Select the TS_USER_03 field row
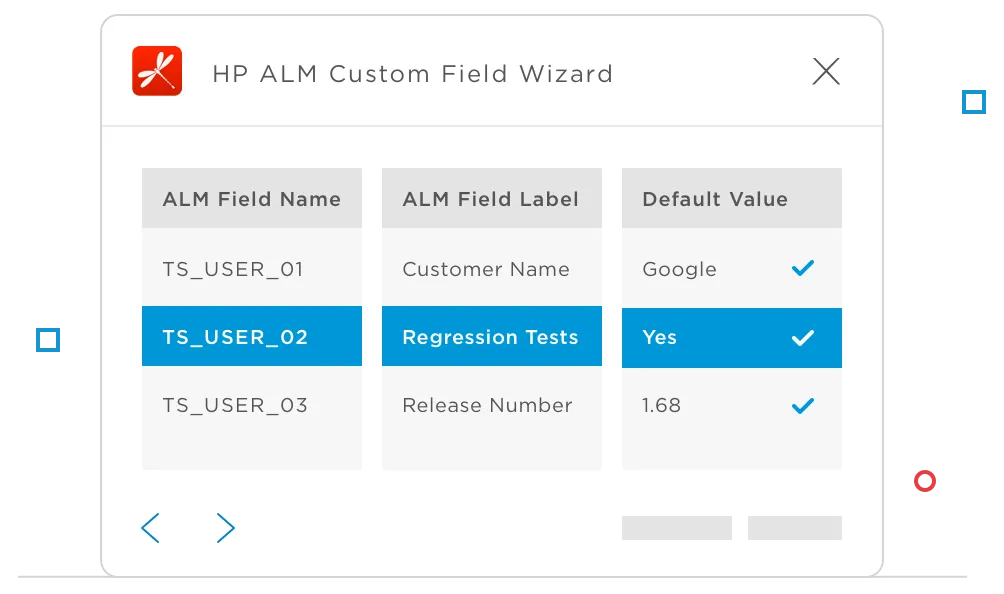 pos(235,405)
